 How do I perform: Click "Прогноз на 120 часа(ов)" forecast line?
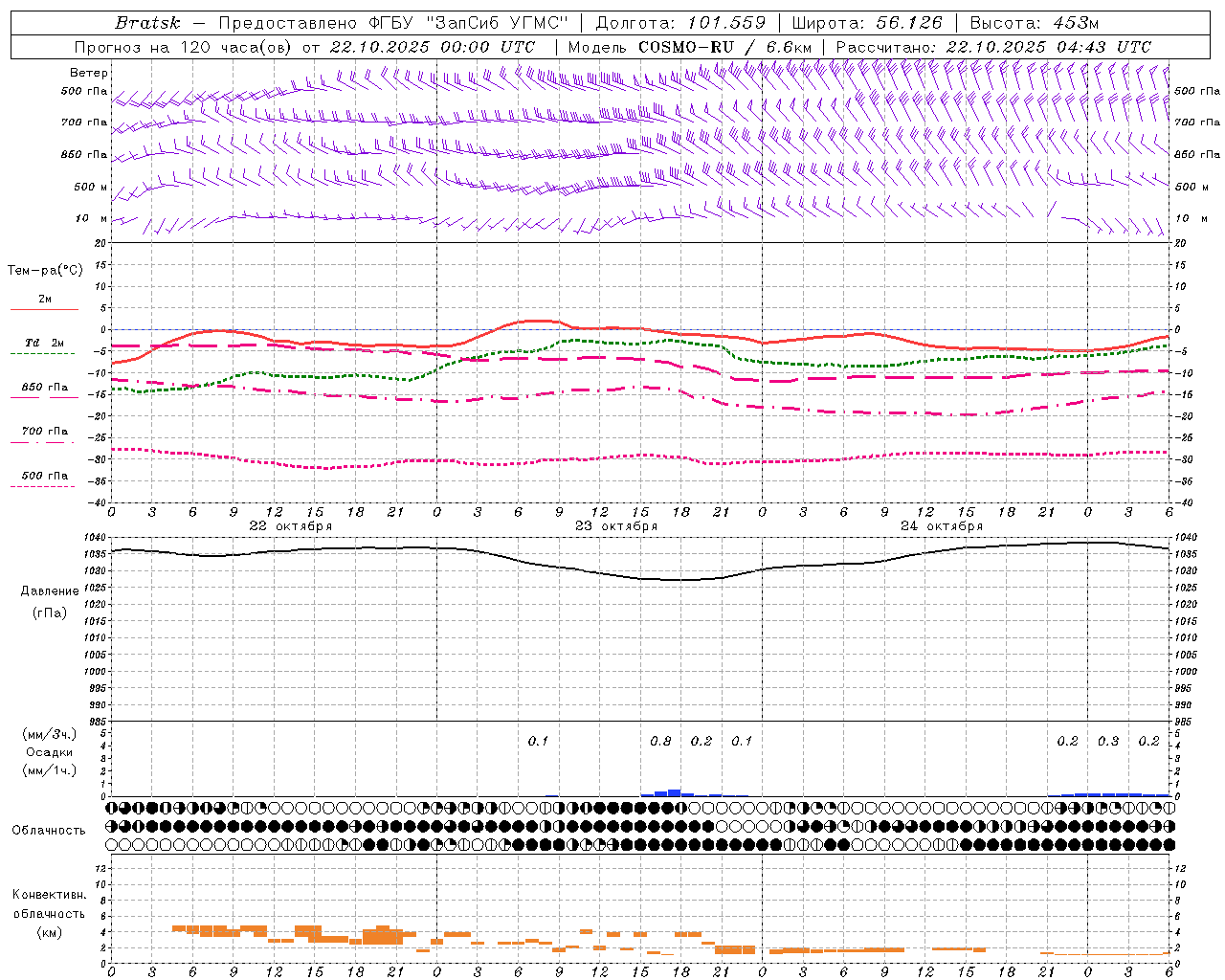(184, 47)
